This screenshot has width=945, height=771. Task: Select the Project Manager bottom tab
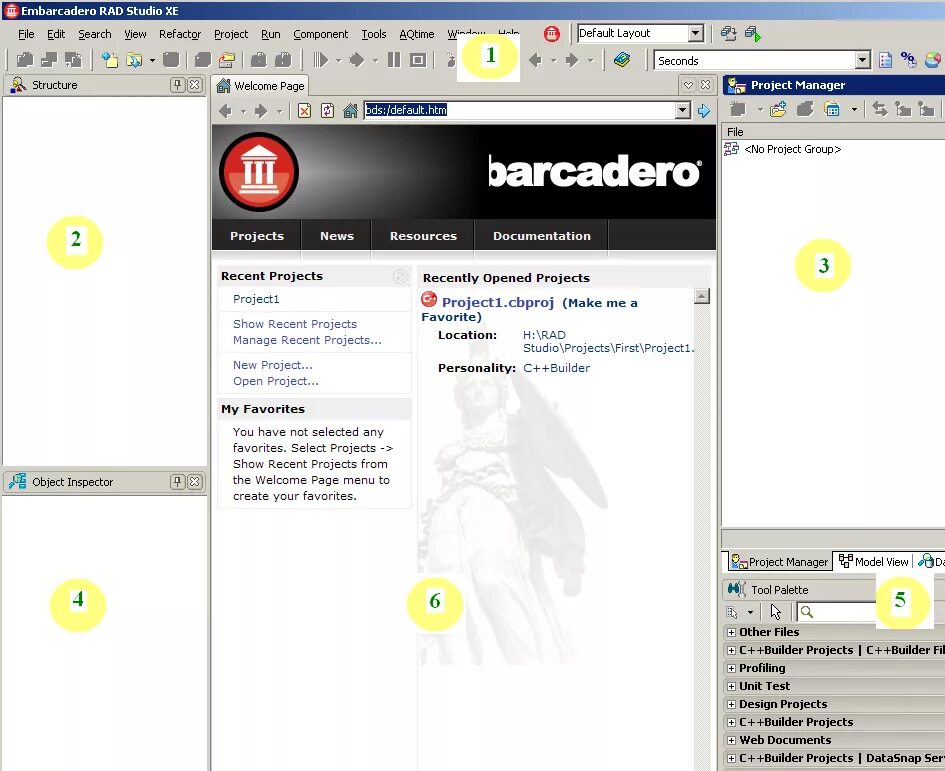pyautogui.click(x=779, y=561)
